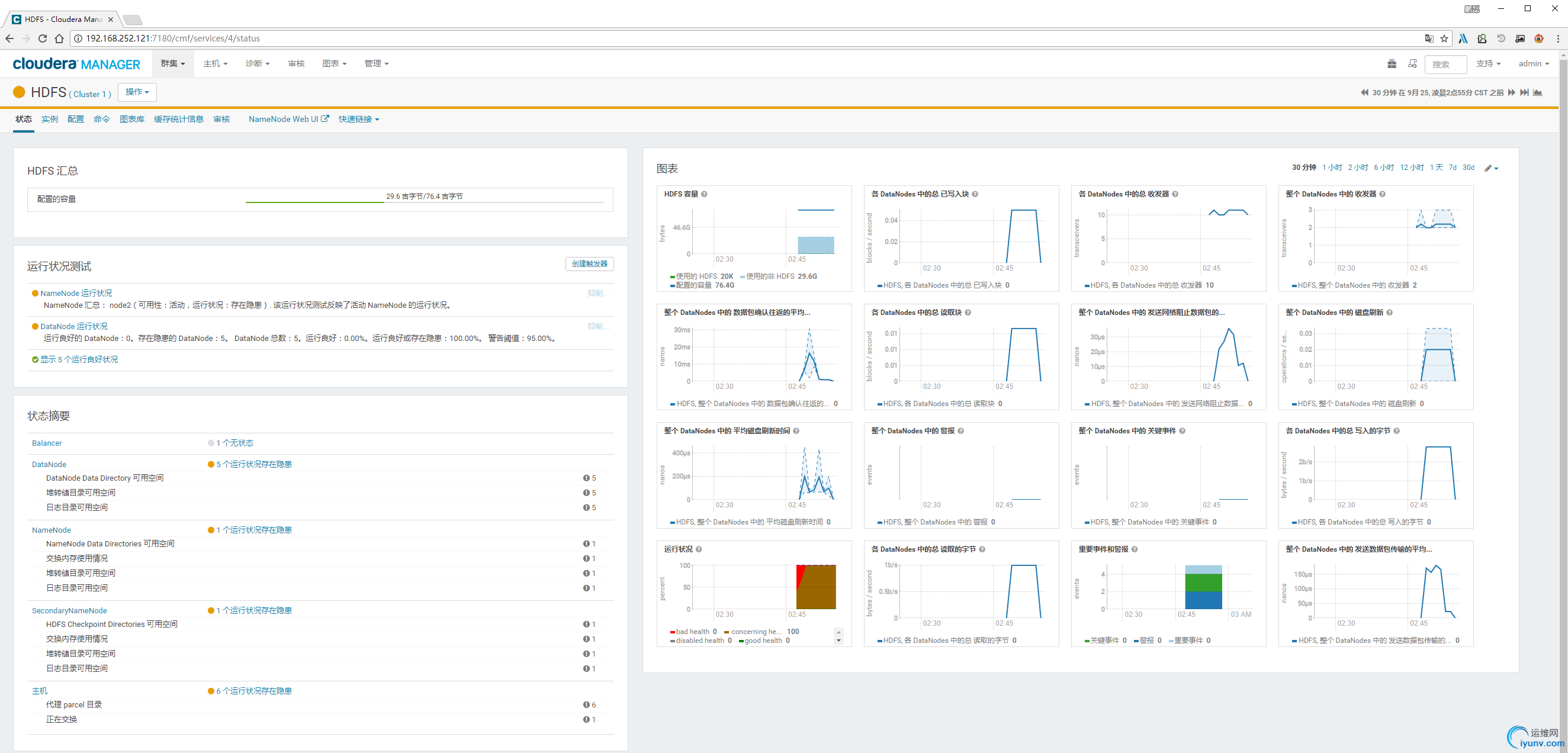
Task: Expand 快速链接 dropdown
Action: [358, 120]
